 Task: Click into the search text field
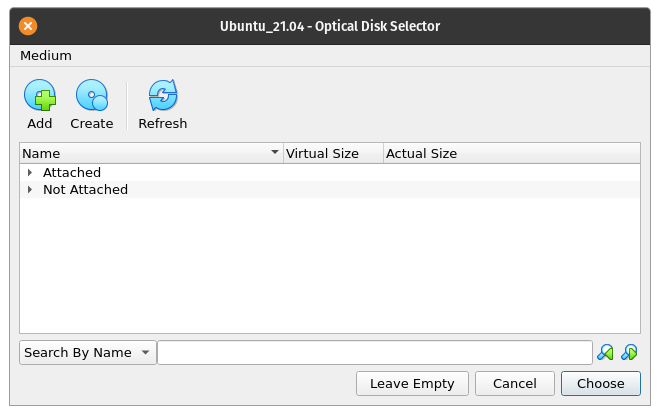pyautogui.click(x=374, y=353)
